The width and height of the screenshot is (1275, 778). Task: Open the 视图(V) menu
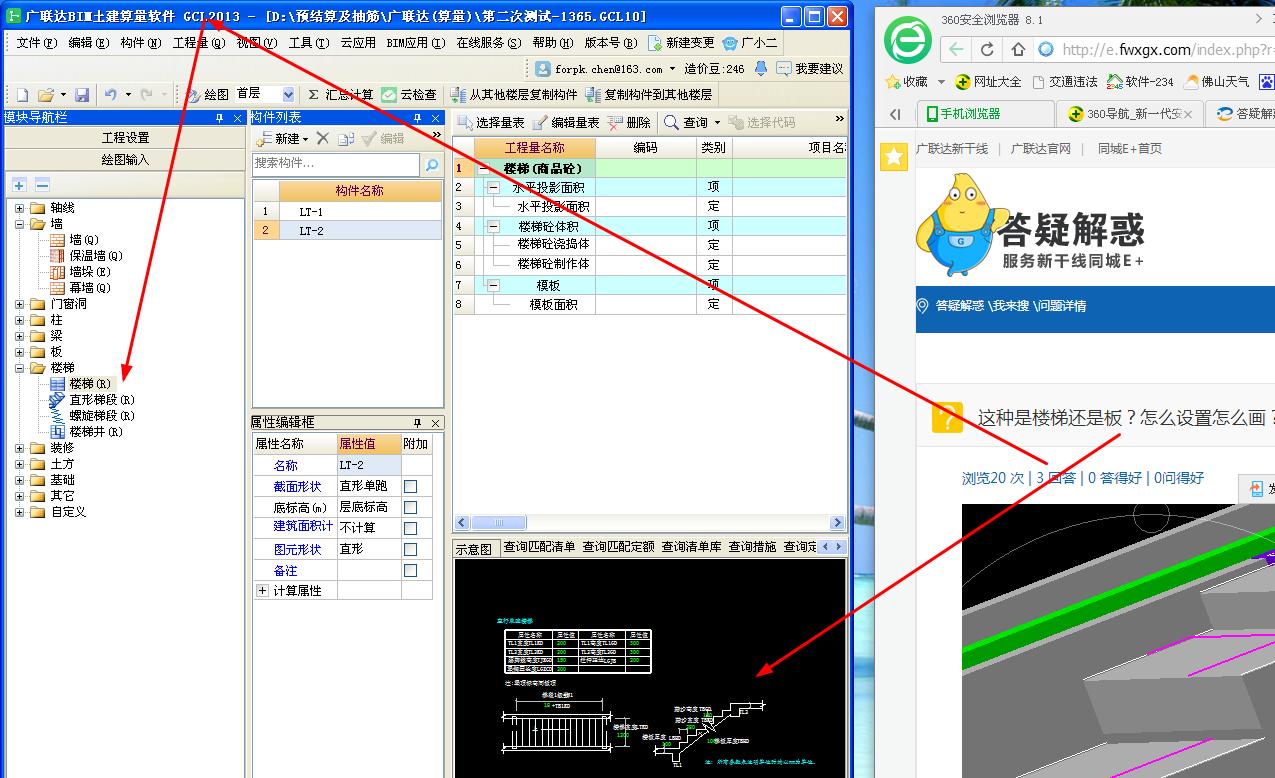256,43
